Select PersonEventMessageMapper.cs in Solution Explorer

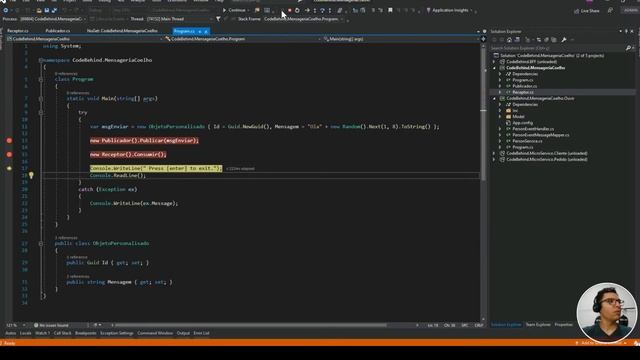(x=541, y=135)
